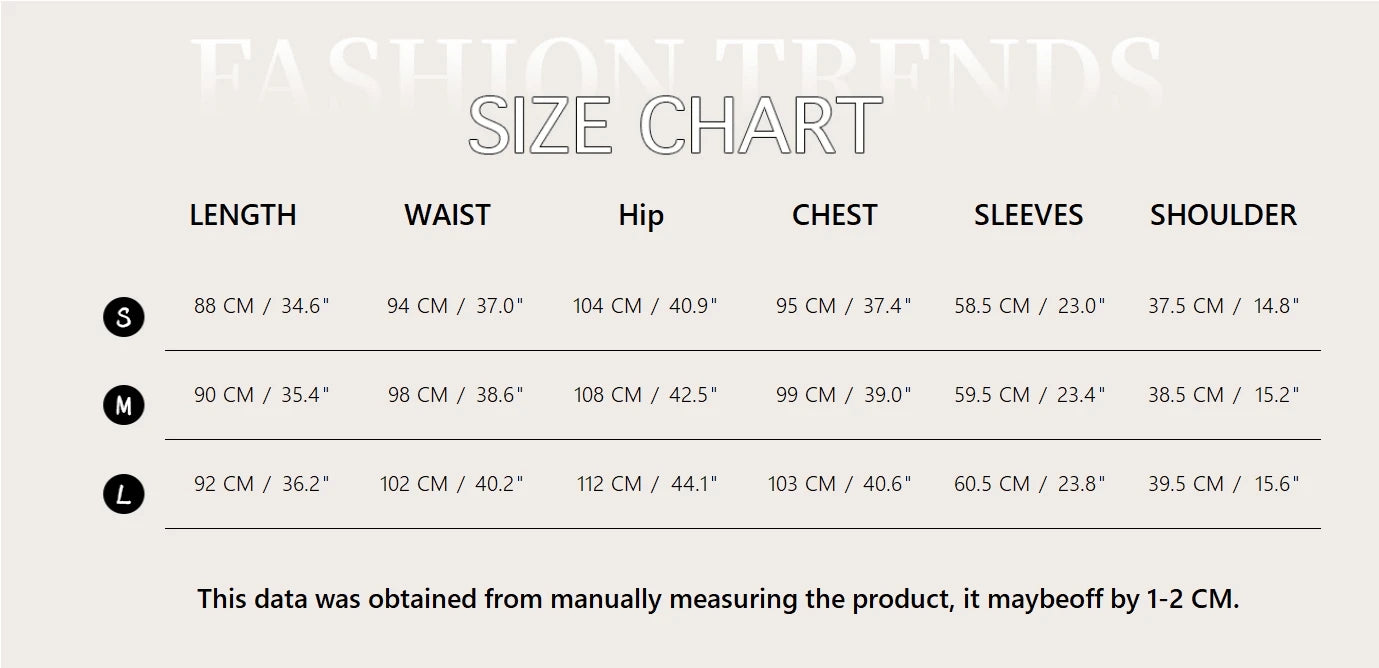1379x668 pixels.
Task: Click the manual measurement disclaimer text
Action: pos(718,599)
